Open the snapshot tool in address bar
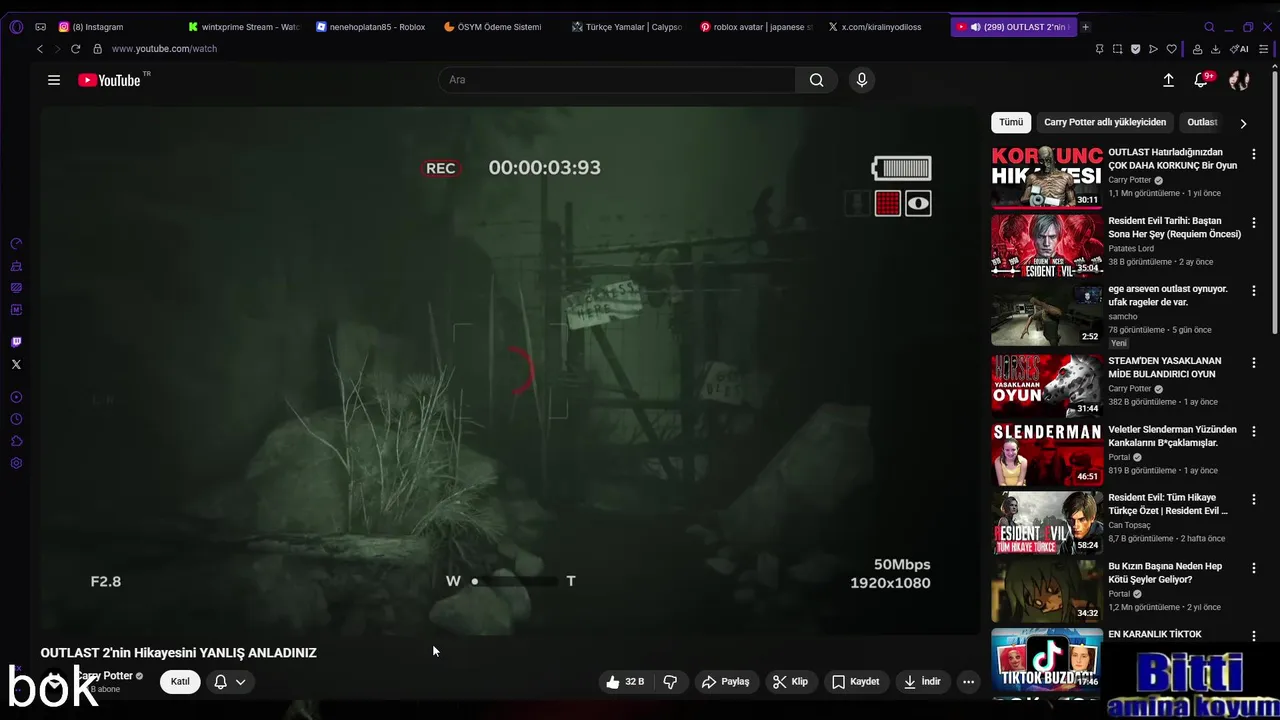The height and width of the screenshot is (720, 1280). 1117,49
